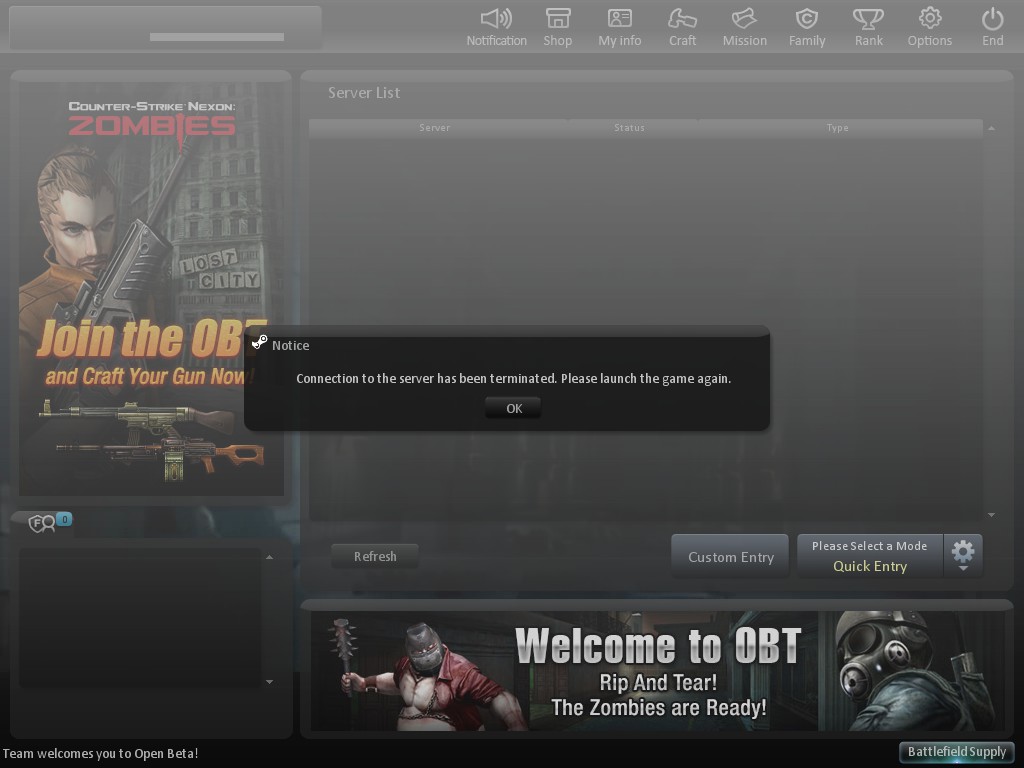This screenshot has width=1024, height=768.
Task: Open the in-game Shop
Action: pos(558,25)
